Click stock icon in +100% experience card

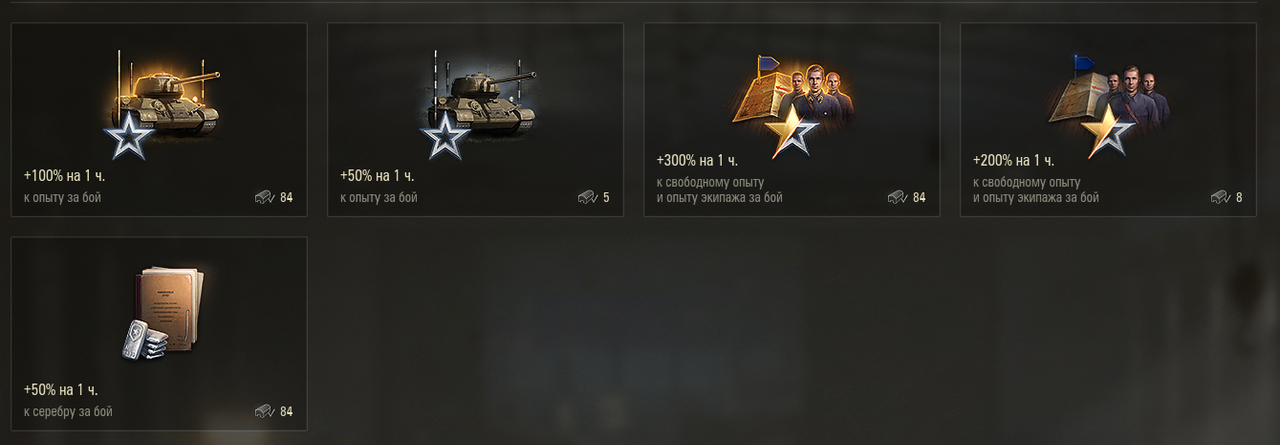265,197
